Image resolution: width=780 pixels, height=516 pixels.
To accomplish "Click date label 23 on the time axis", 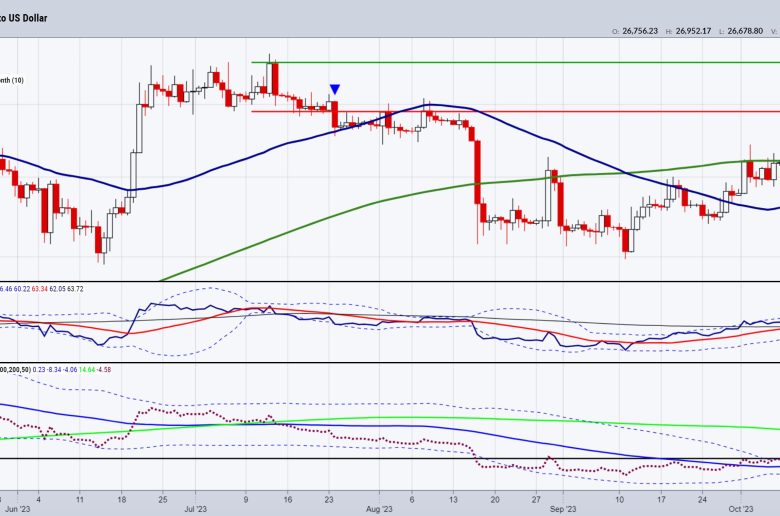I will 329,500.
